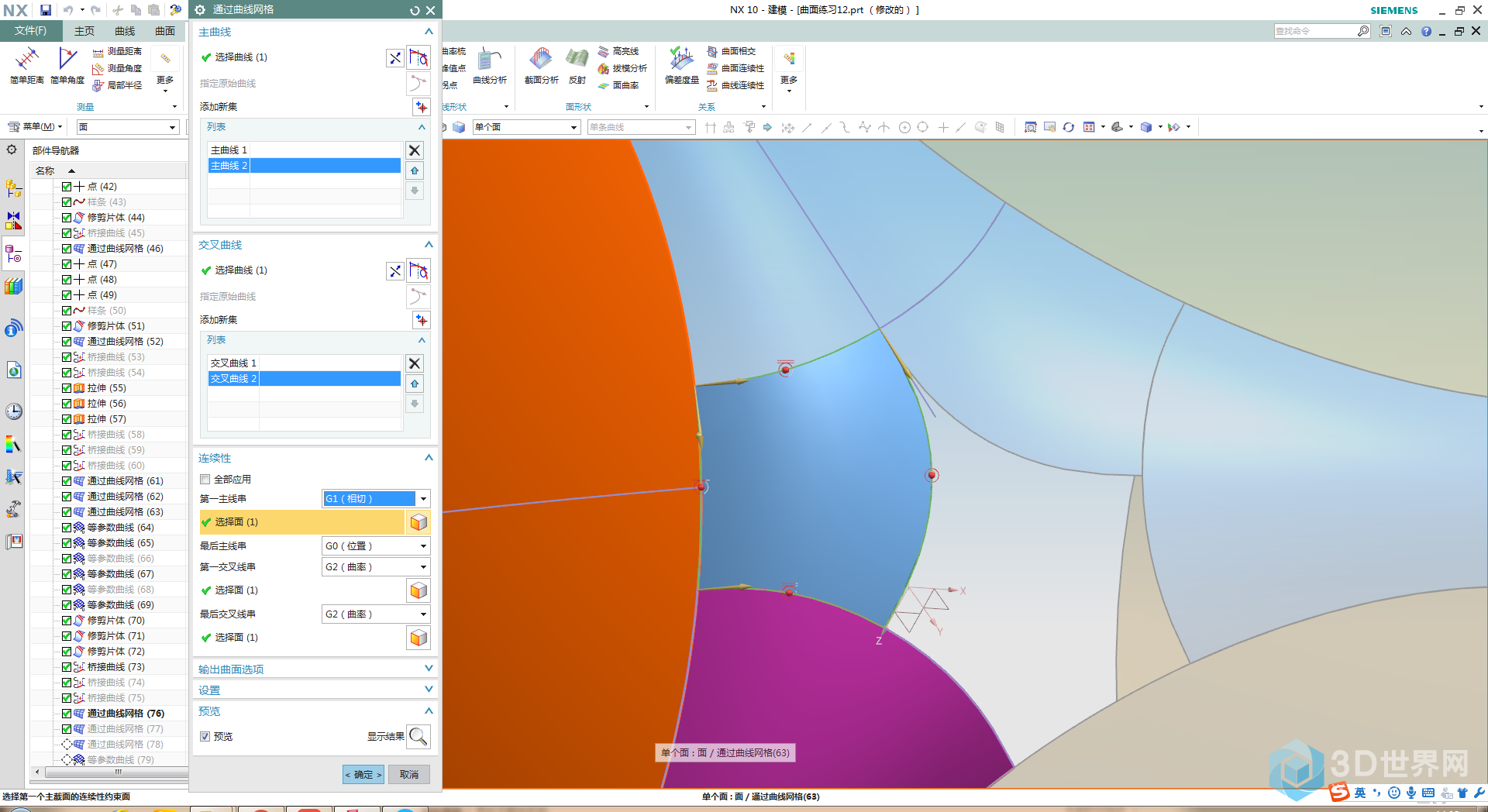Open the Menu (M) dropdown
Image resolution: width=1488 pixels, height=812 pixels.
[36, 127]
